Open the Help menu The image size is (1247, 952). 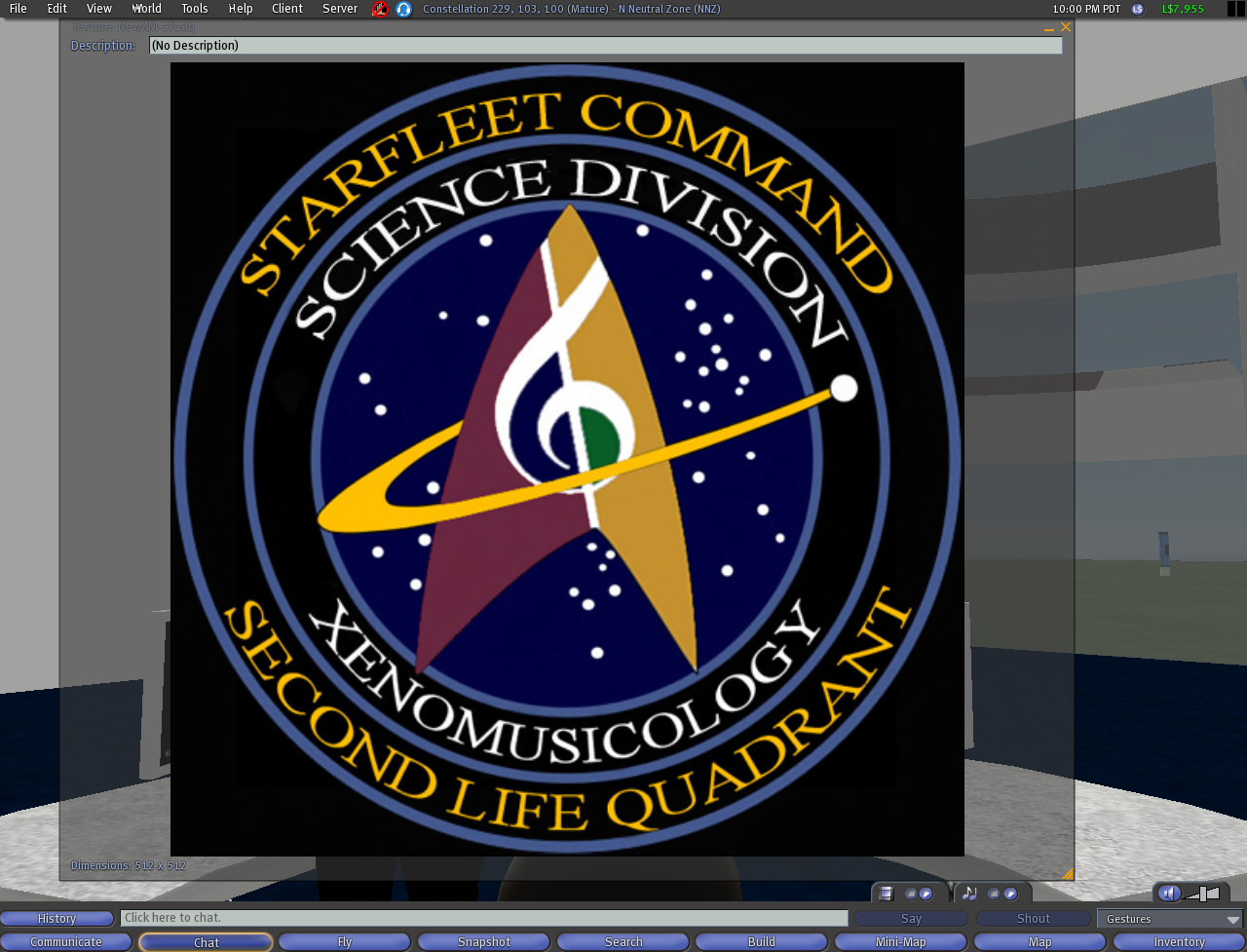point(241,9)
